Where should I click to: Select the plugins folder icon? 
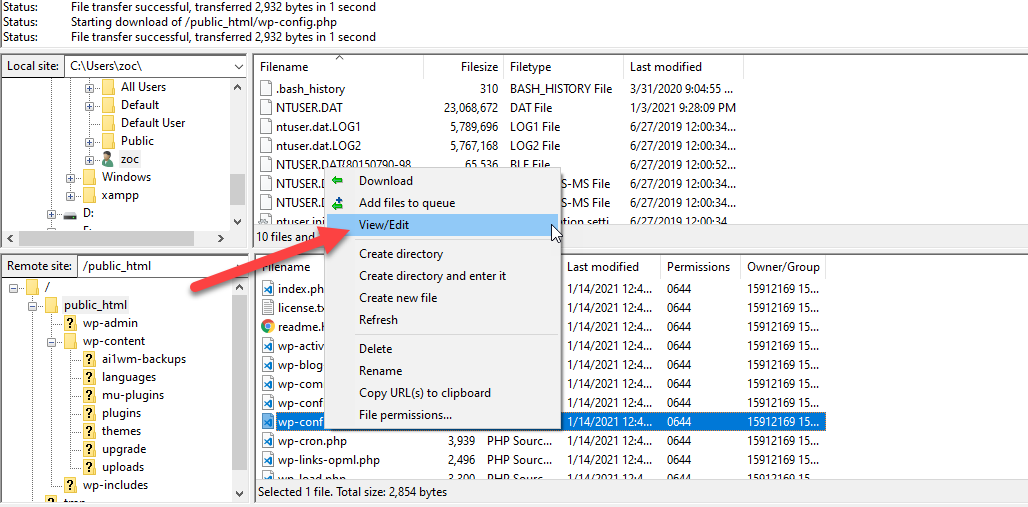[x=89, y=413]
